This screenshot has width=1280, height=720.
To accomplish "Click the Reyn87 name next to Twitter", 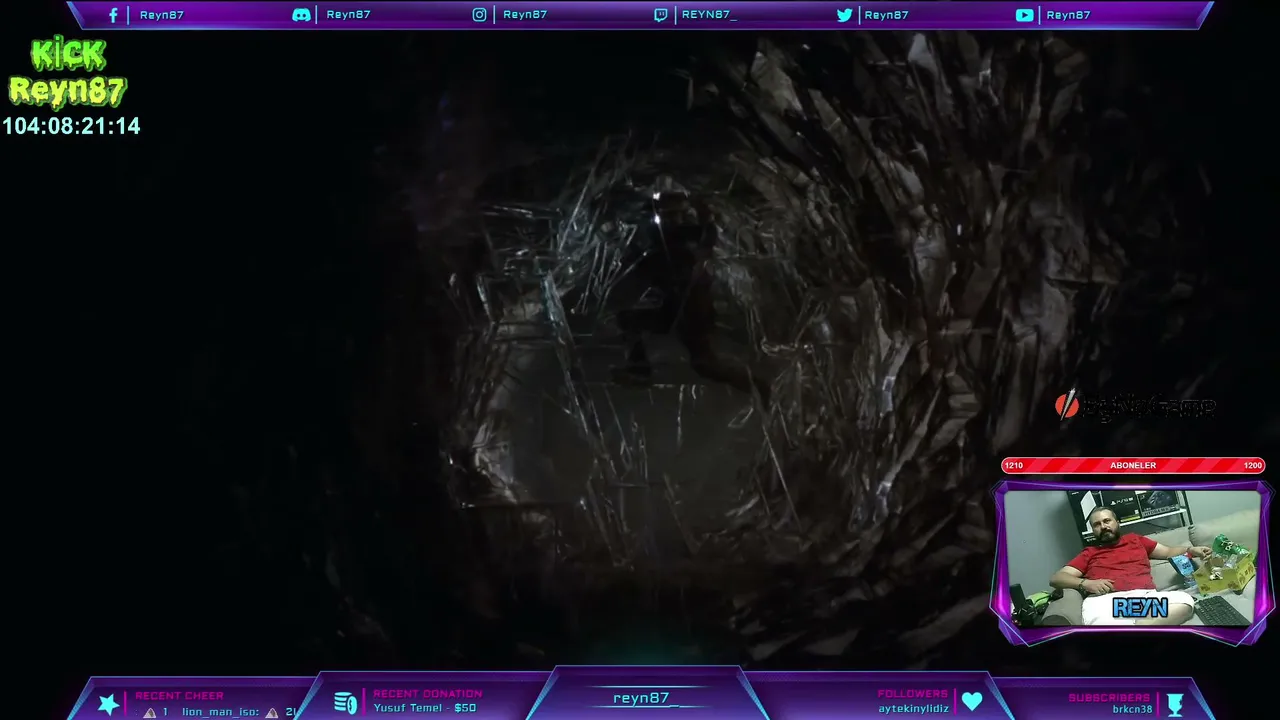I will (886, 15).
